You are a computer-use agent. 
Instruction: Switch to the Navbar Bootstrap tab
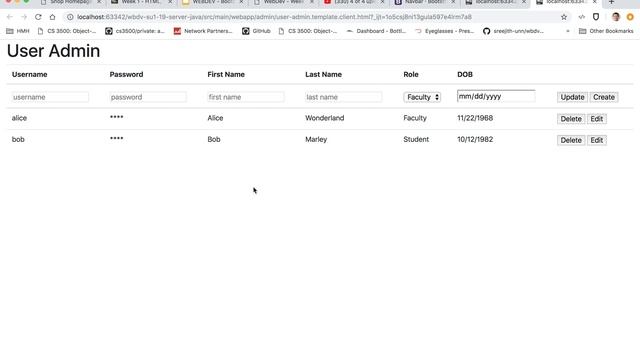(424, 3)
